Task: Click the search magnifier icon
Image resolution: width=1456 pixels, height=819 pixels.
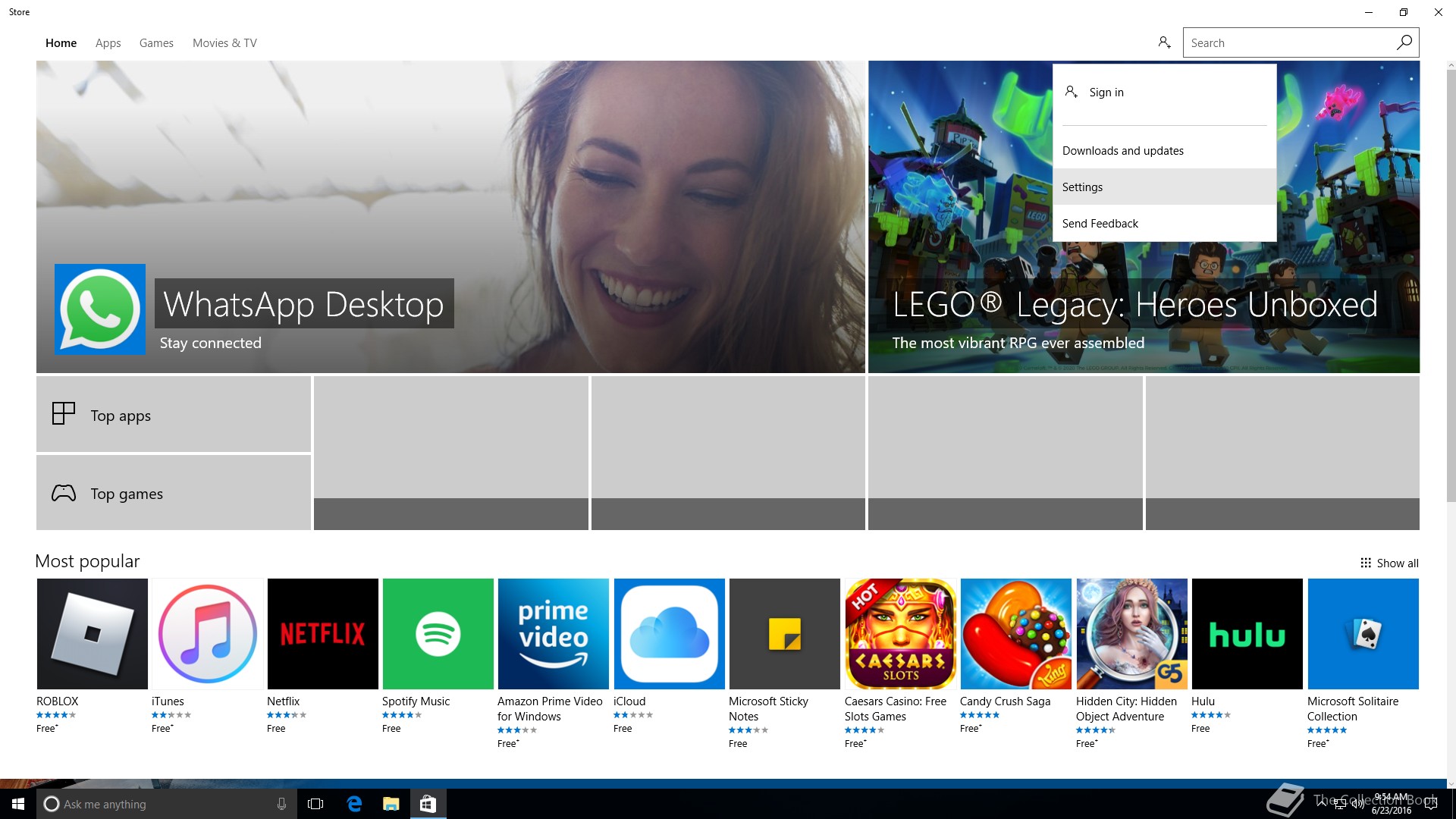Action: 1404,42
